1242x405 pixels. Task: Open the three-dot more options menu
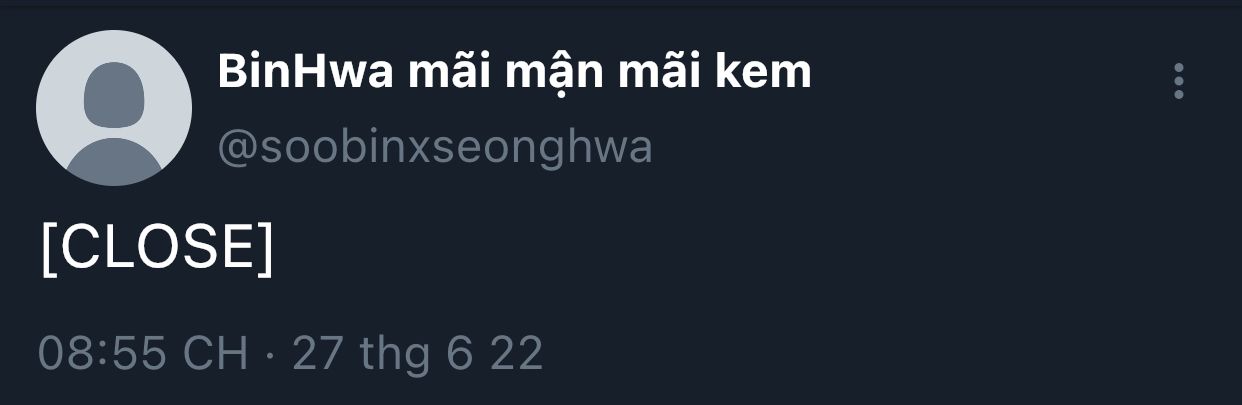[1179, 81]
